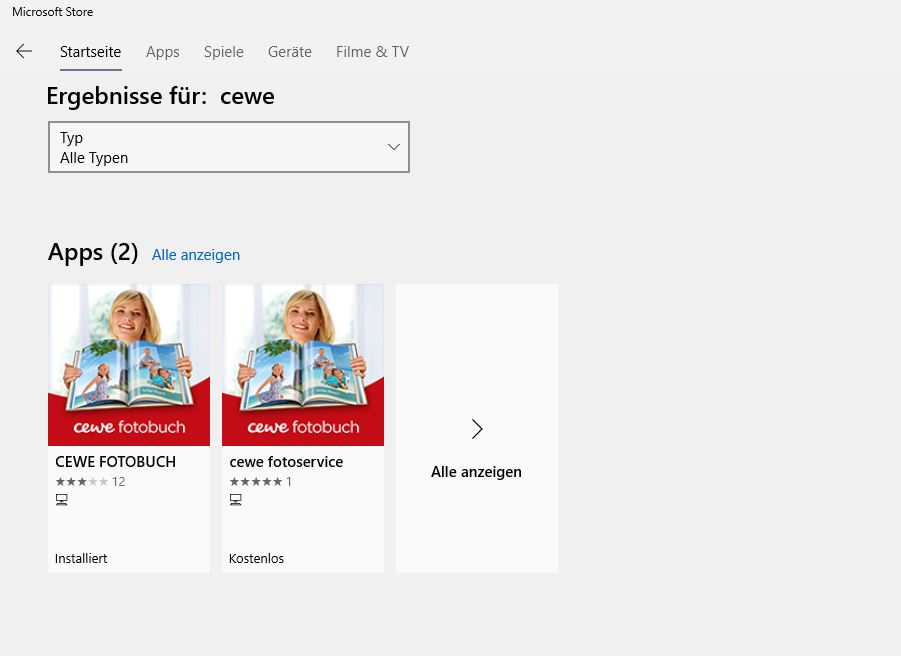Click the star rating of cewe fotoservice
901x656 pixels.
[x=256, y=482]
